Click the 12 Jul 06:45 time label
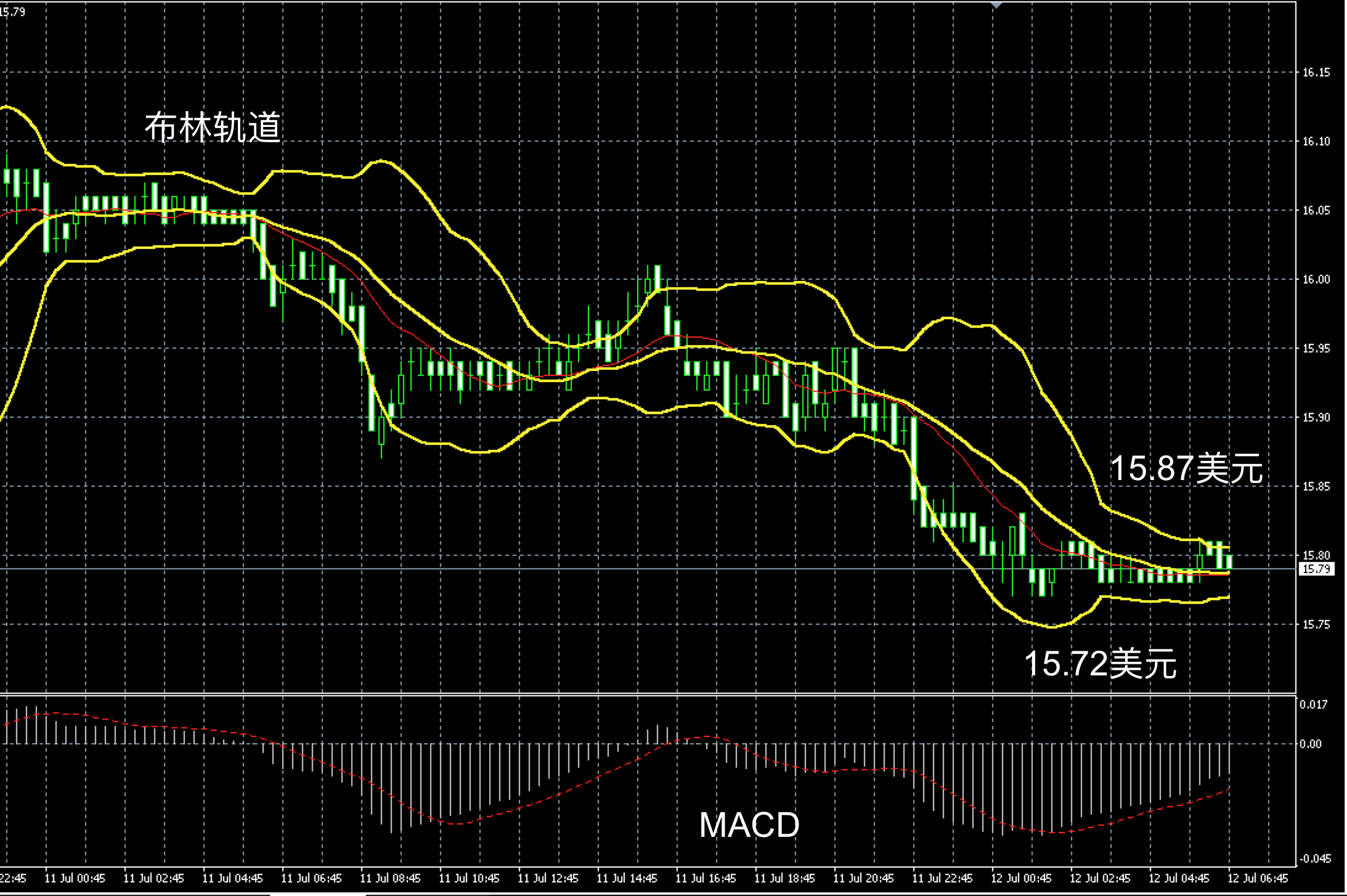This screenshot has height=896, width=1347. point(1258,878)
